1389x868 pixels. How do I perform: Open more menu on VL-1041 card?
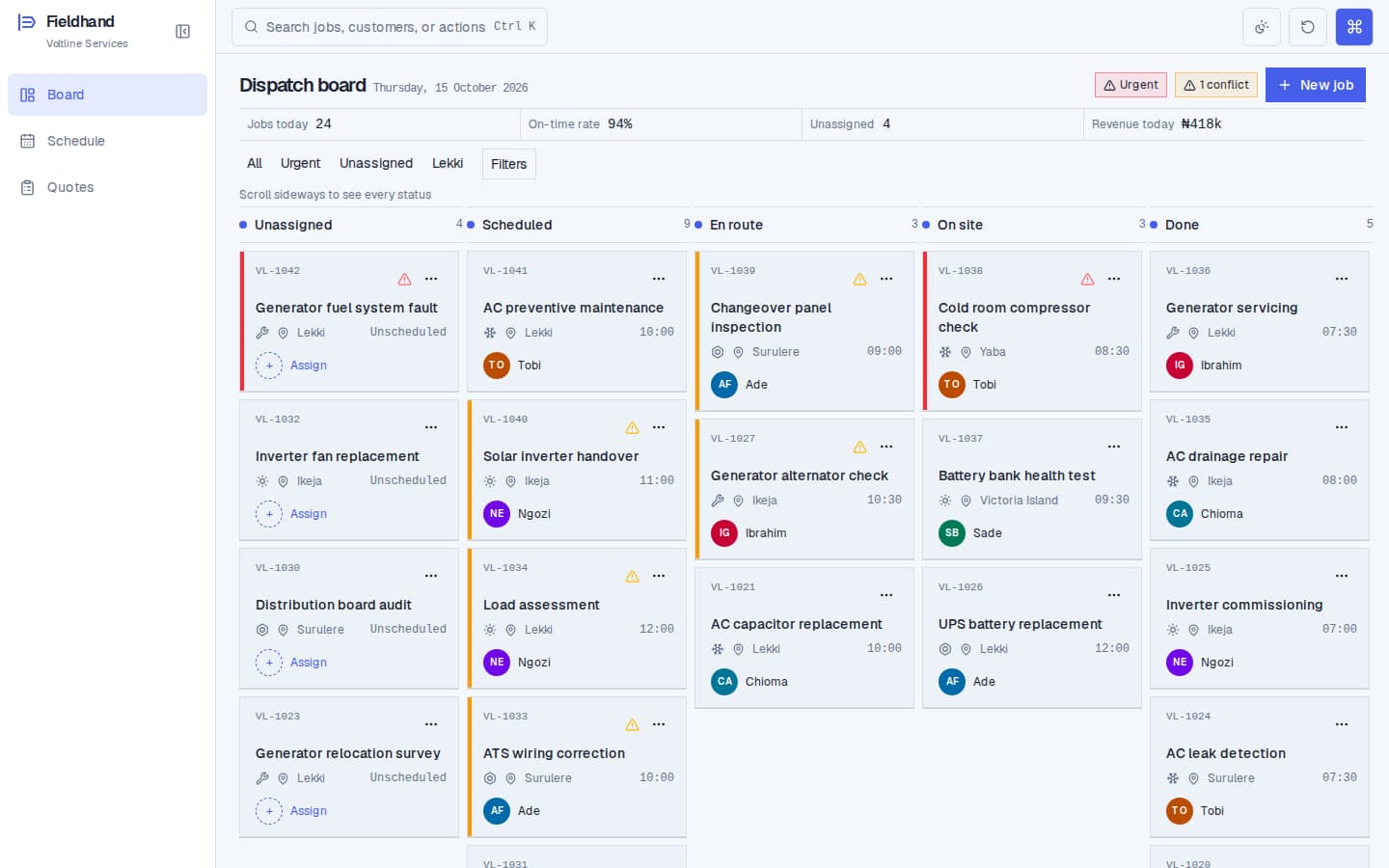click(659, 279)
